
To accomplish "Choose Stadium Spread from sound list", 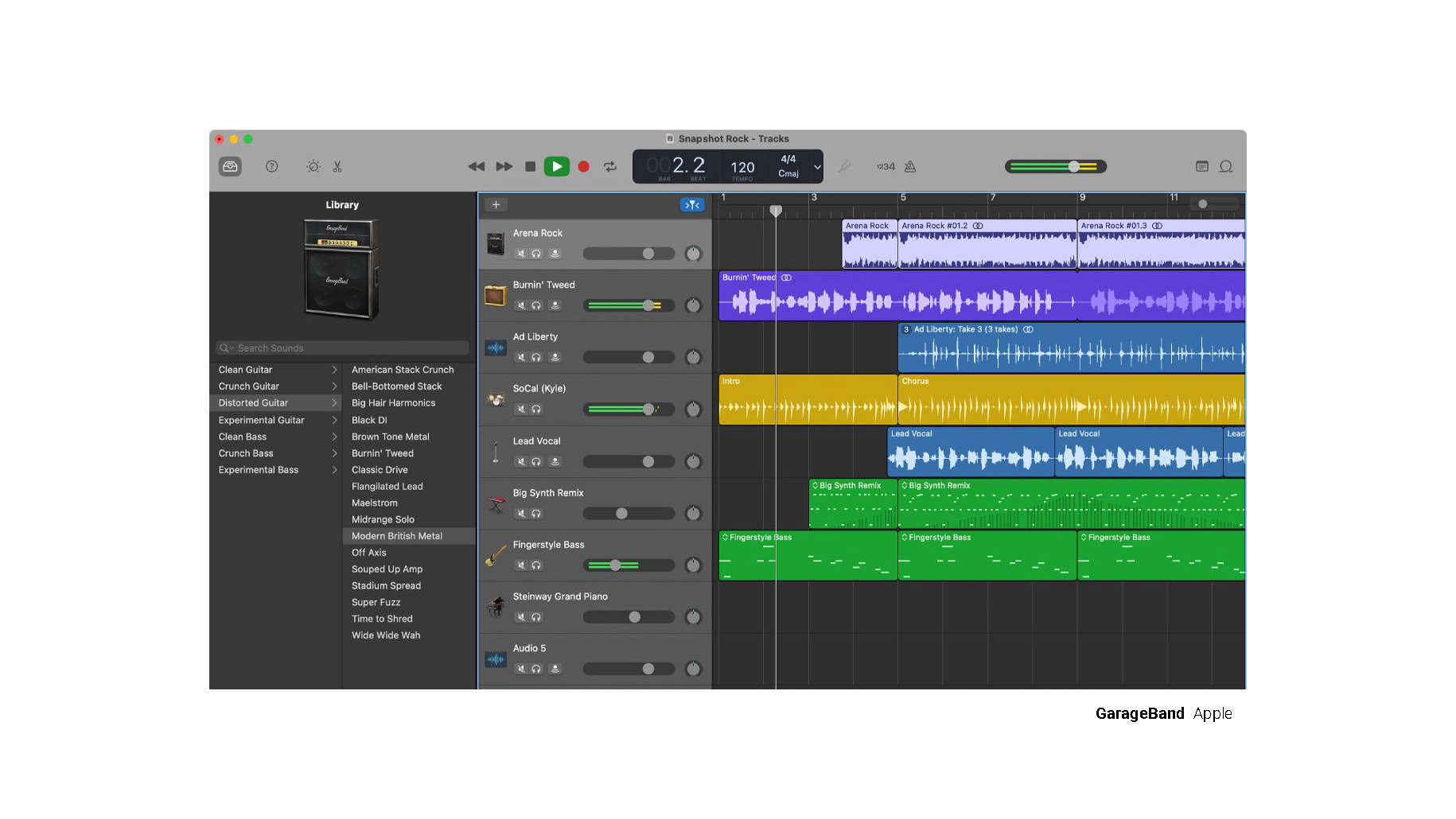I will (x=386, y=586).
